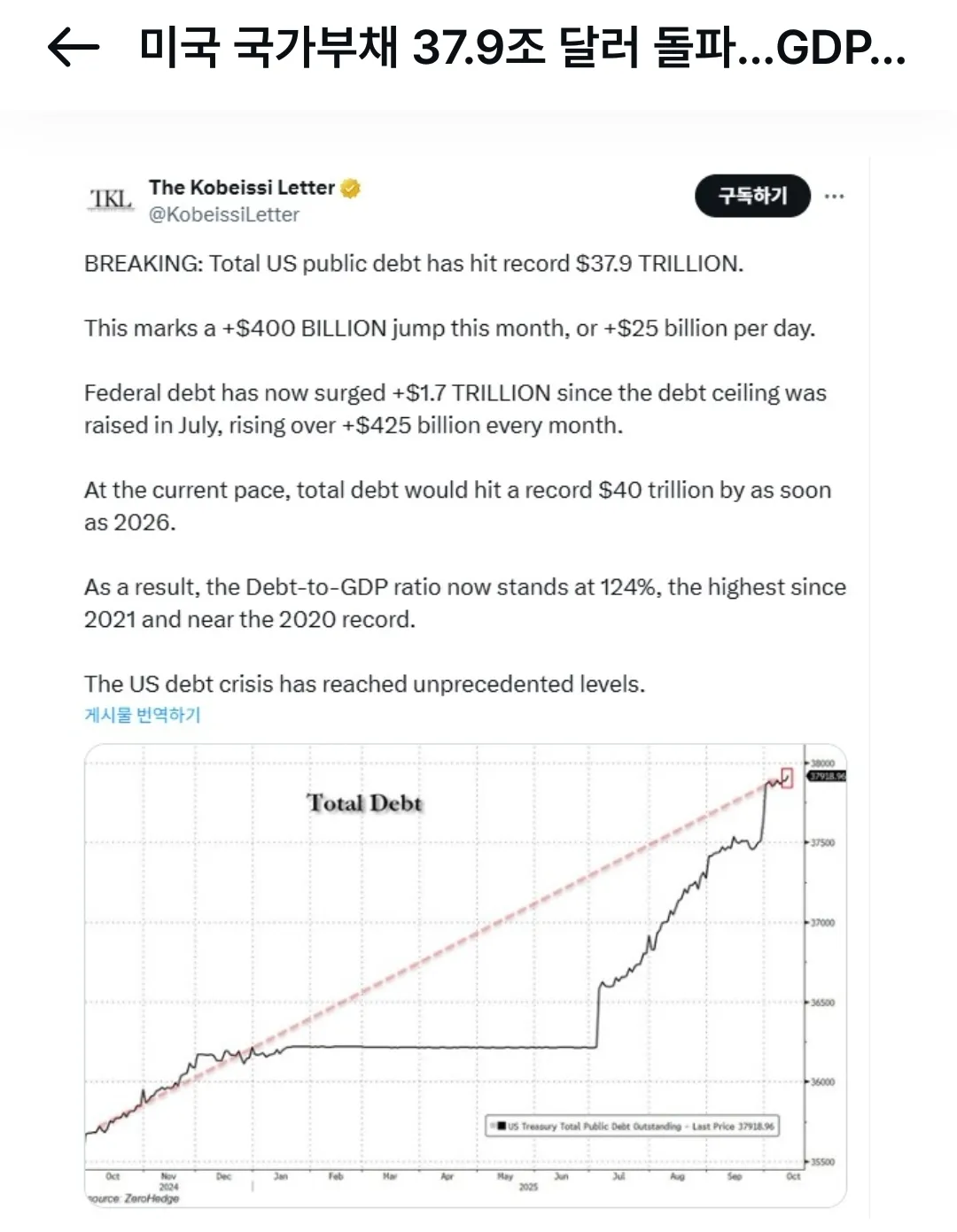Click the Total Debt chart heading
The image size is (957, 1232).
click(x=364, y=803)
